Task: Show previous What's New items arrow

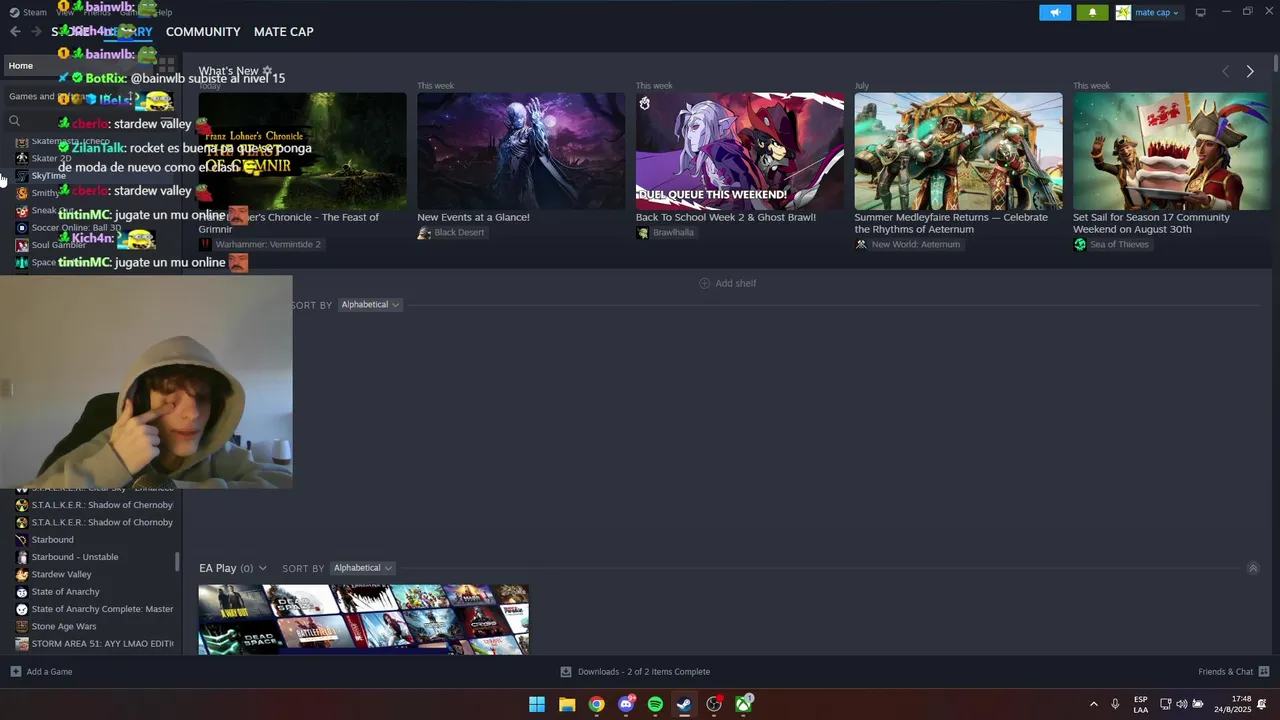Action: coord(1226,71)
